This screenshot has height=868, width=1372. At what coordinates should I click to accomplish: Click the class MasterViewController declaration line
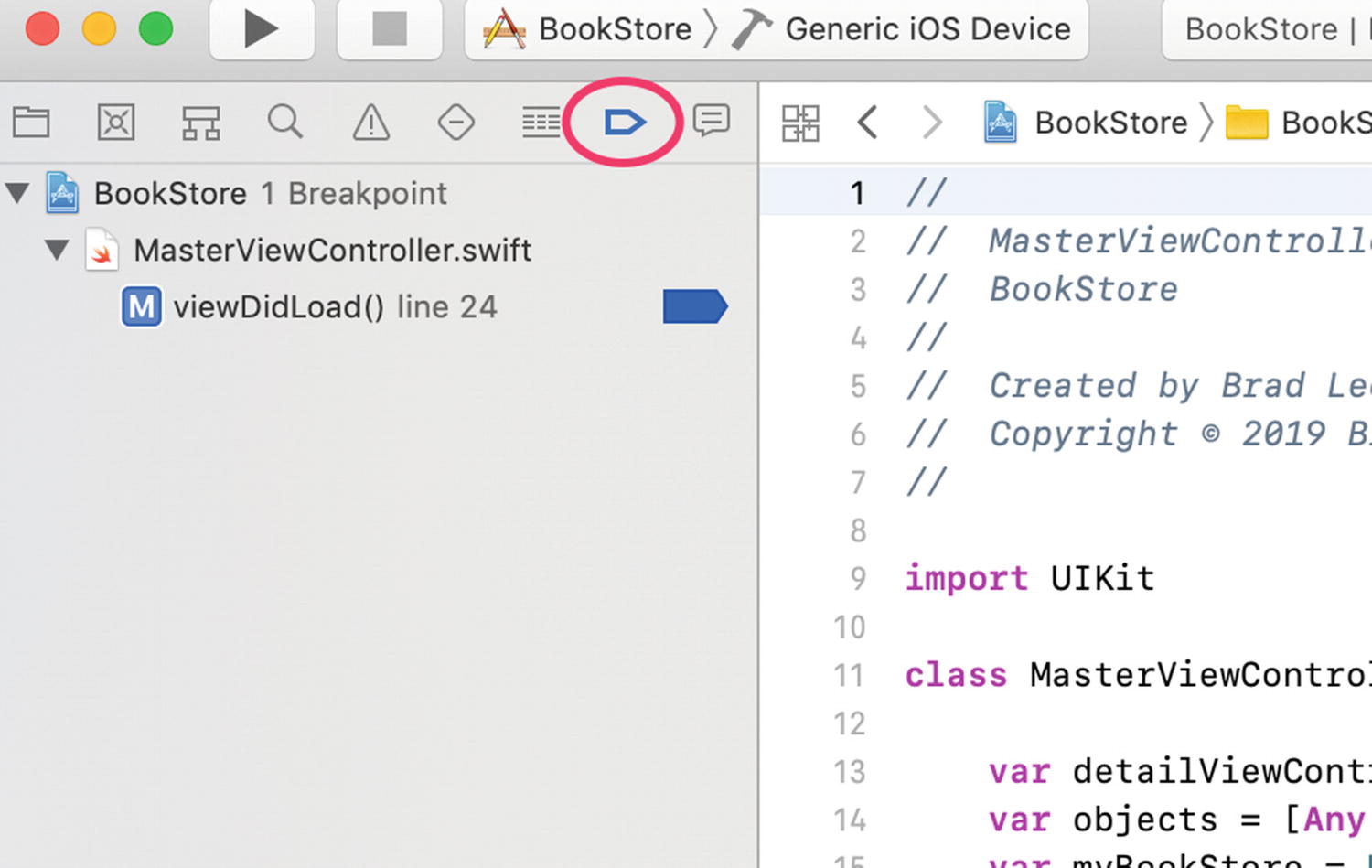click(x=1138, y=675)
